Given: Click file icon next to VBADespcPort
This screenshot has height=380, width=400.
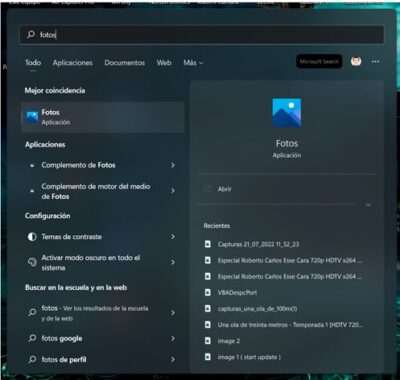Looking at the screenshot, I should (208, 292).
